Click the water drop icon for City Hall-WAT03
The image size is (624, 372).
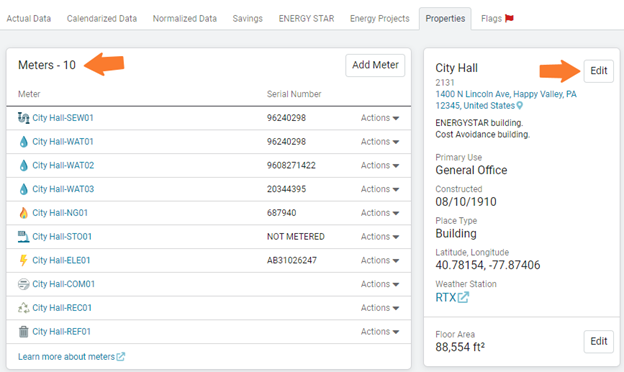23,189
